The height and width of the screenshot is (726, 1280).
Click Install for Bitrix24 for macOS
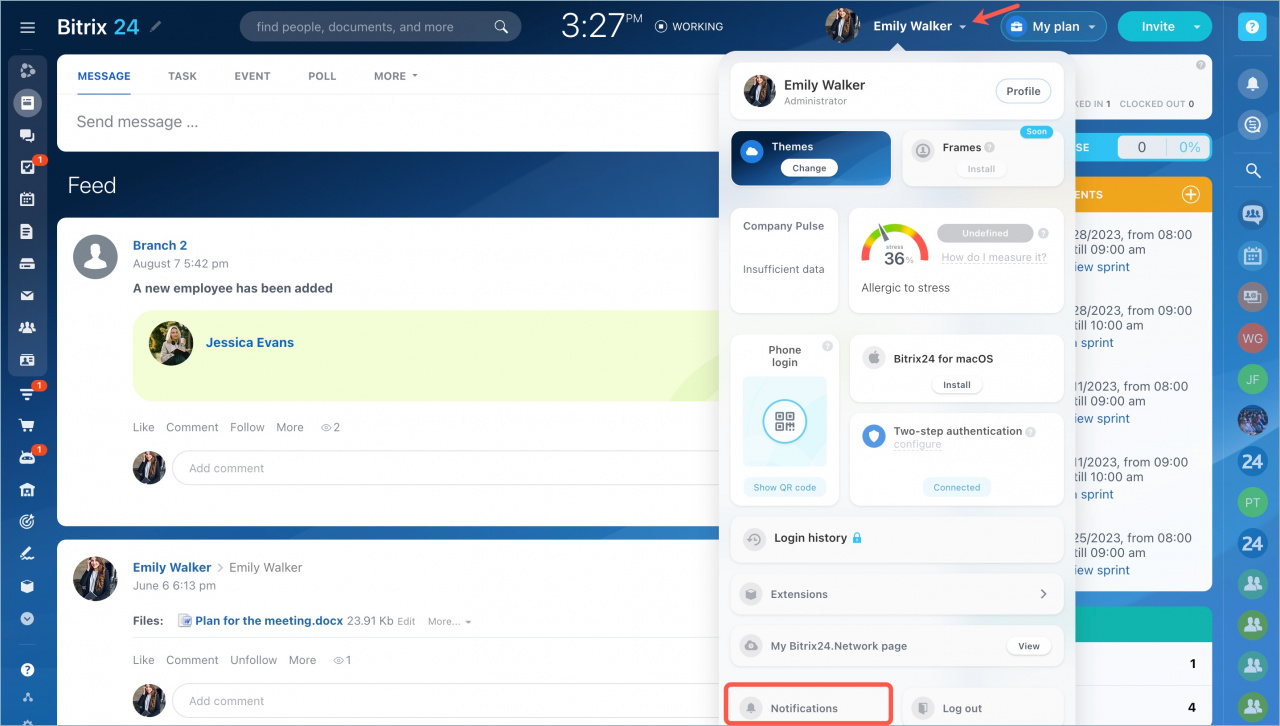(957, 384)
